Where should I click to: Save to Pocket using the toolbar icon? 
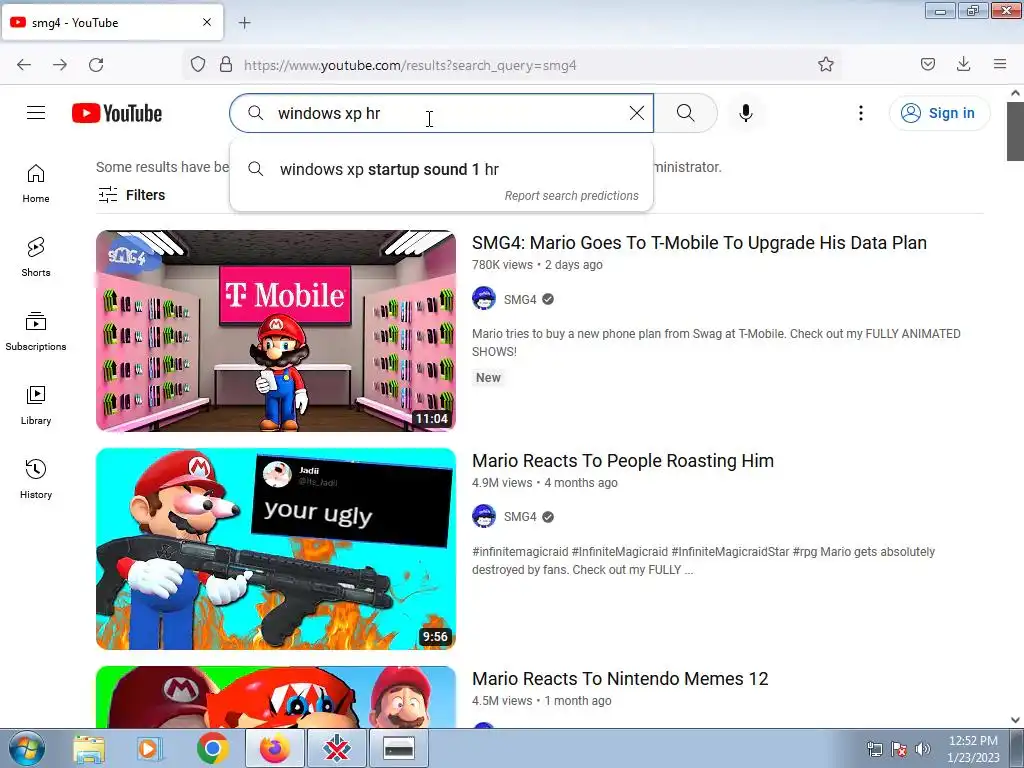coord(928,65)
